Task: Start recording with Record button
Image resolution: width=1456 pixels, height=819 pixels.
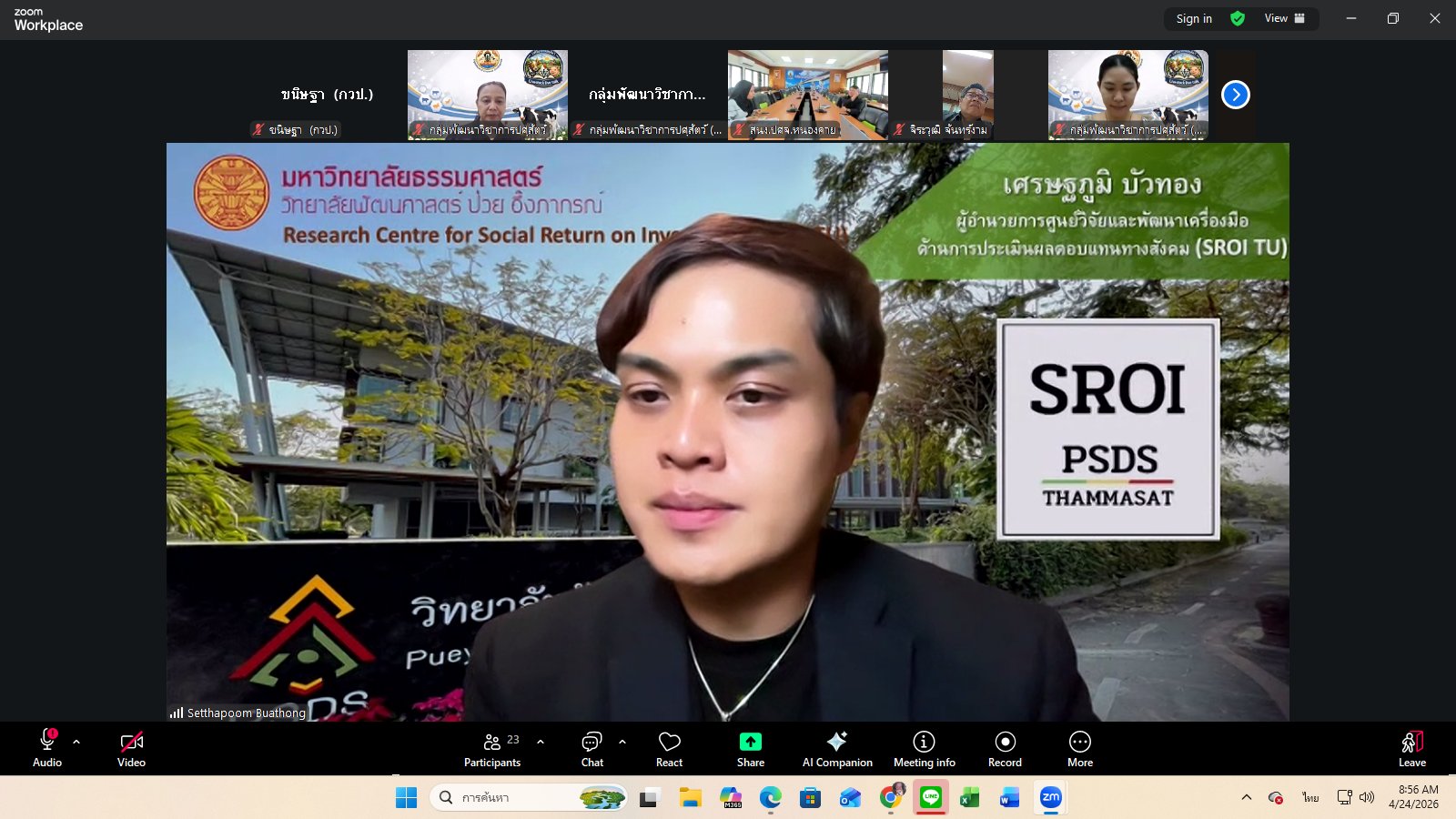Action: (x=1005, y=749)
